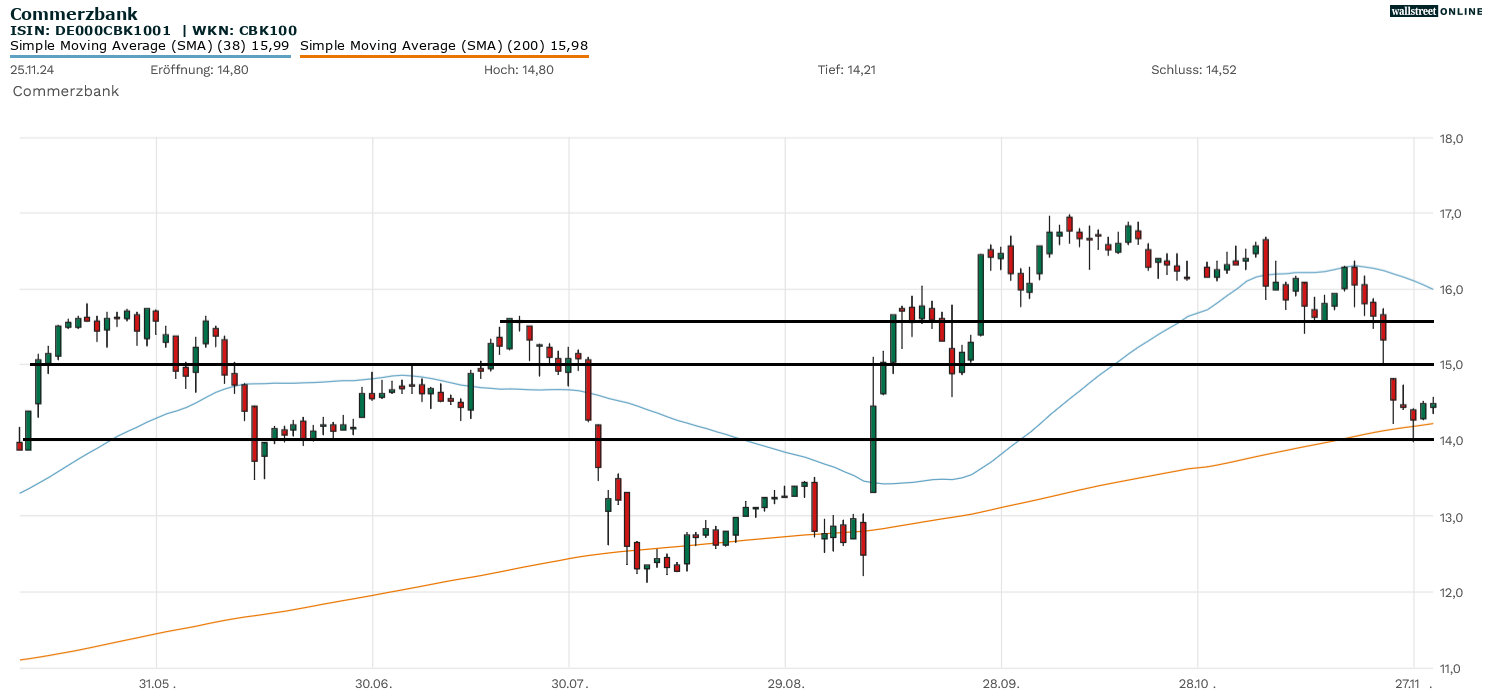
Task: Click the 25.11.24 date label
Action: [x=32, y=70]
